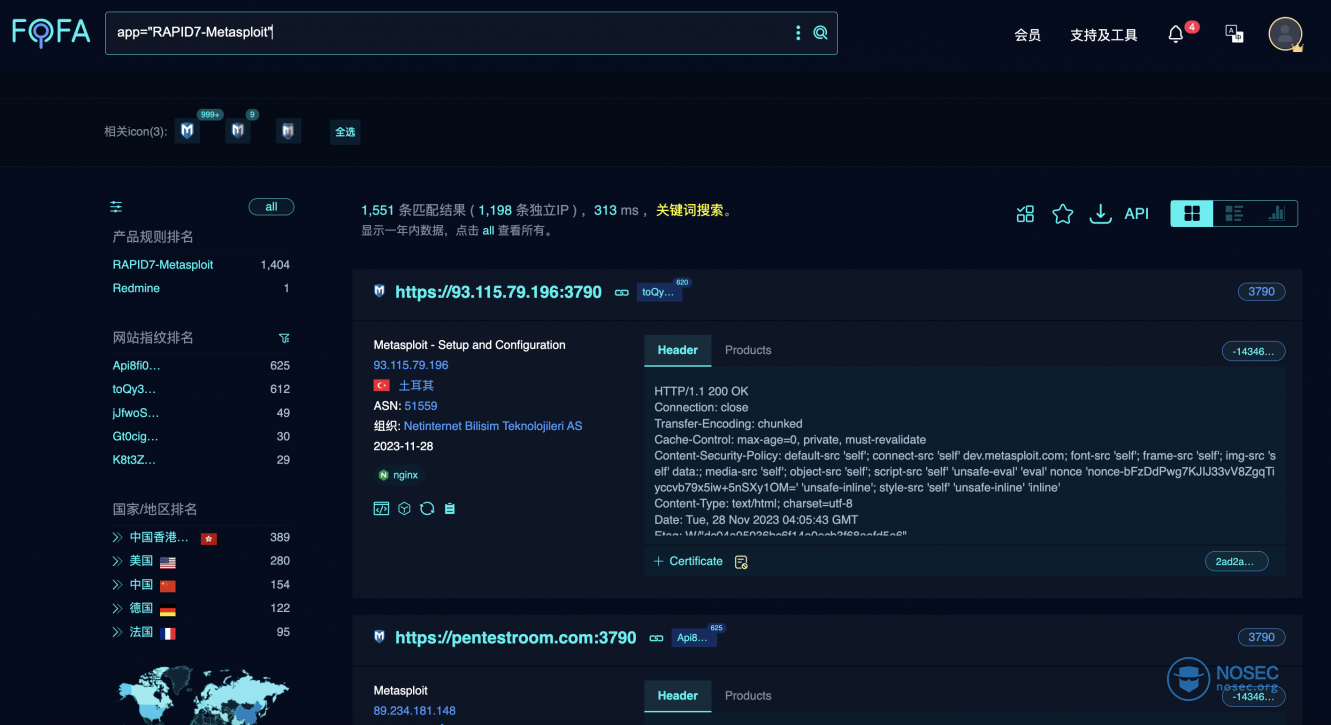
Task: Click the 全选 select-all button
Action: pos(345,132)
